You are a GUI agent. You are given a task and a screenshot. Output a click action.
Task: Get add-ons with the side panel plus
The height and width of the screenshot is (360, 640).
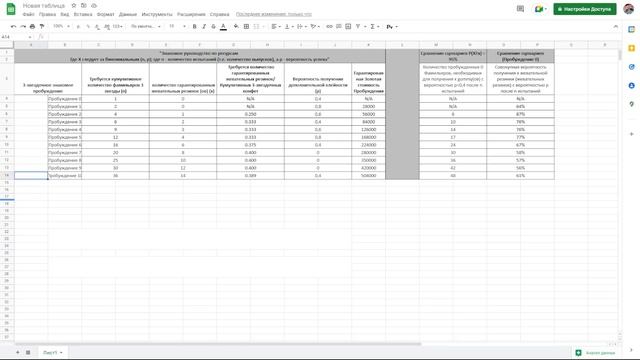tap(631, 134)
